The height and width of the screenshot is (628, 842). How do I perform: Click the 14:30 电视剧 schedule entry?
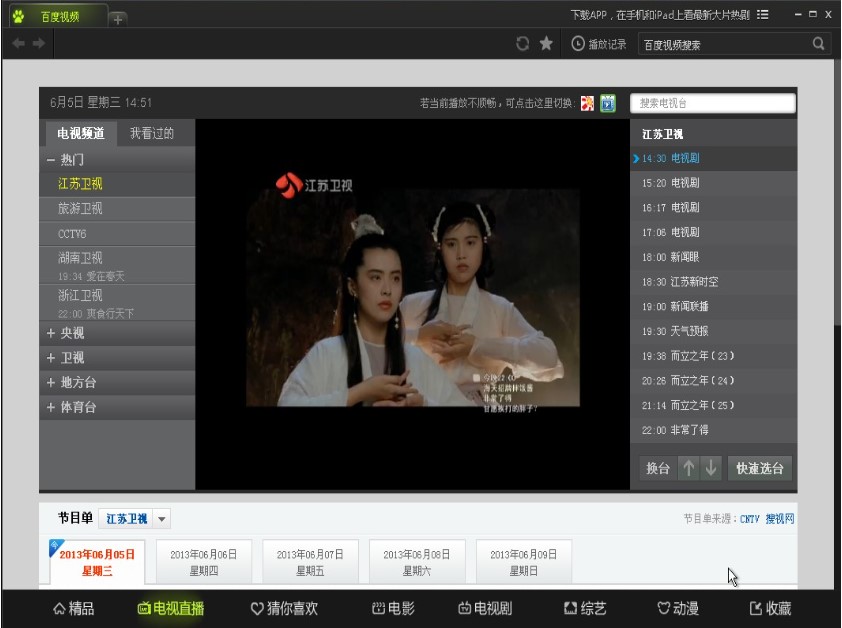pyautogui.click(x=713, y=158)
